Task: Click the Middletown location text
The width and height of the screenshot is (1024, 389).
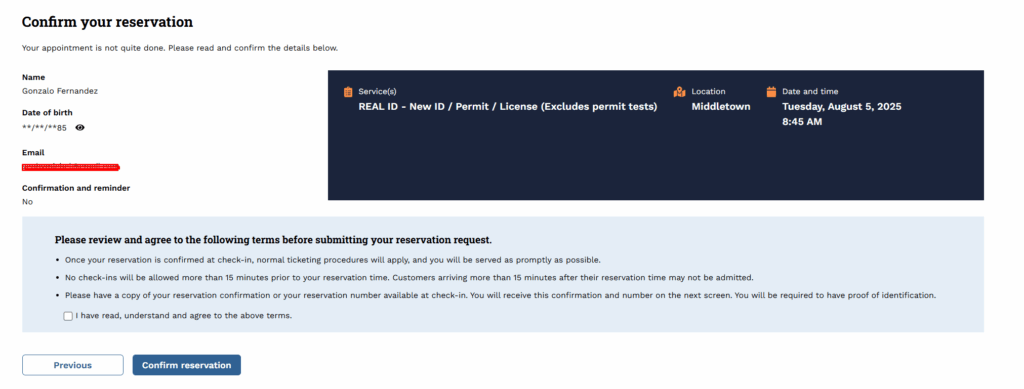Action: (x=721, y=106)
